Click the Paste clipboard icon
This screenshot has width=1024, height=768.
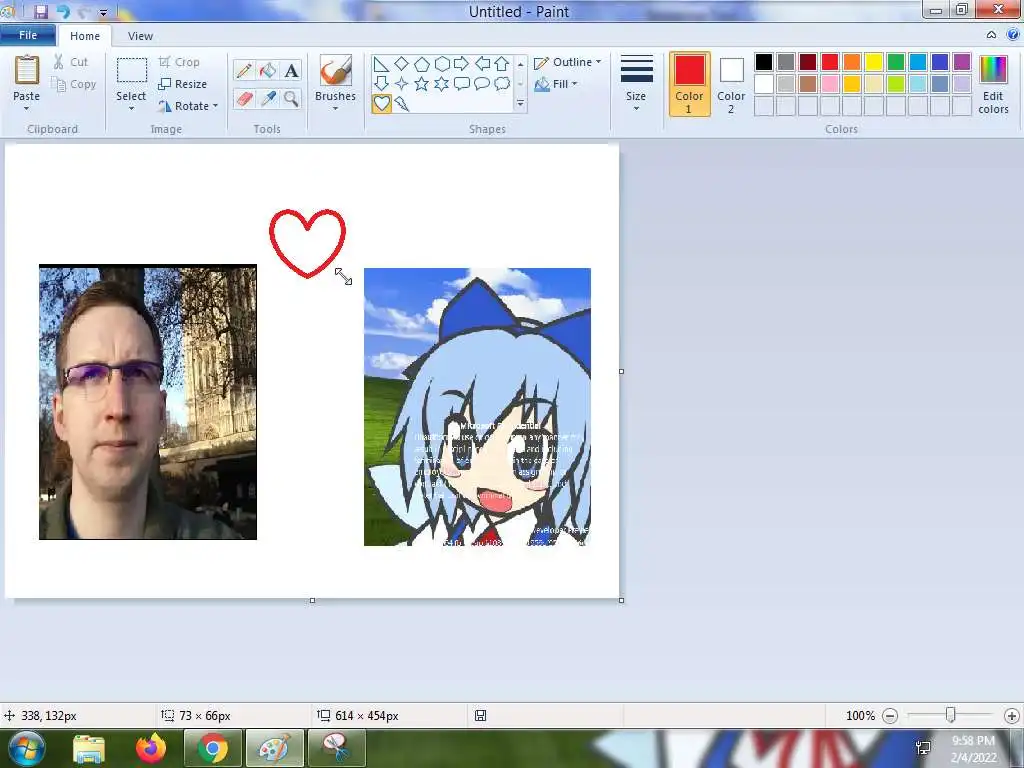(x=27, y=70)
